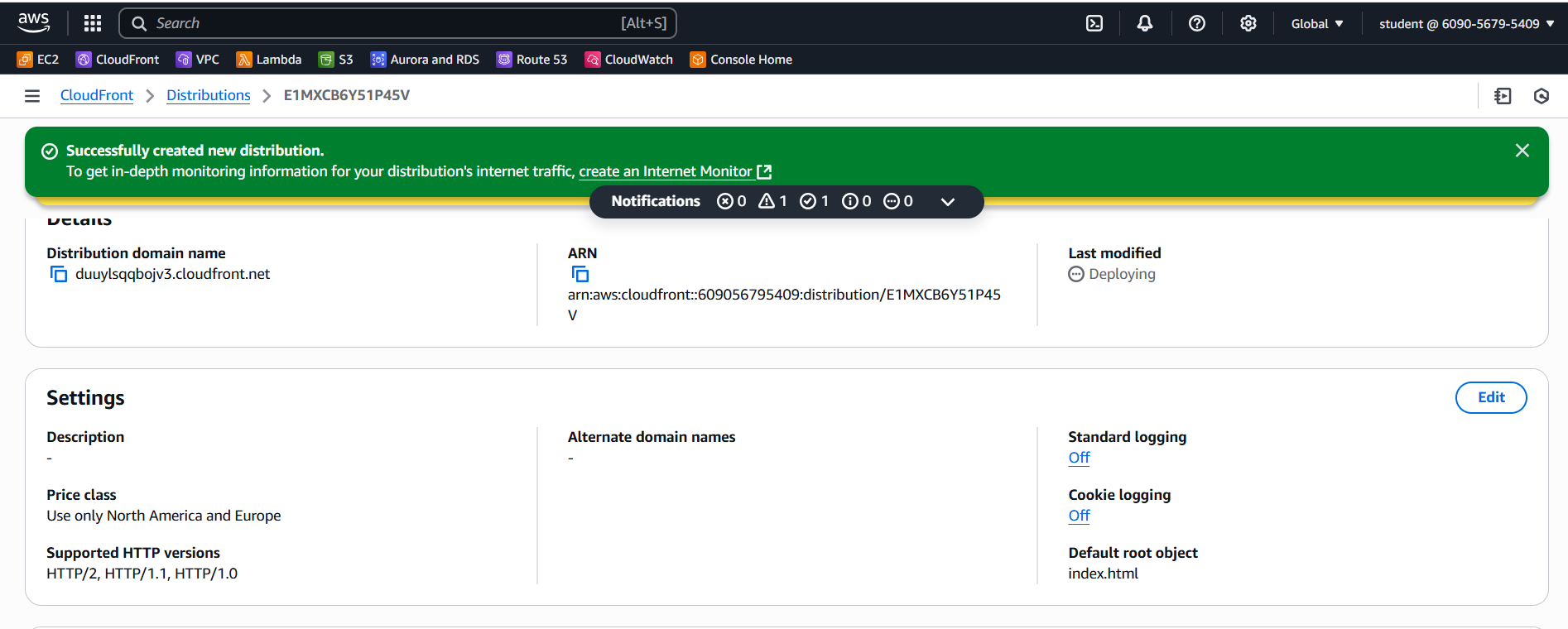This screenshot has height=629, width=1568.
Task: Click the E1MXCB6Y51P45V breadcrumb text
Action: click(347, 95)
